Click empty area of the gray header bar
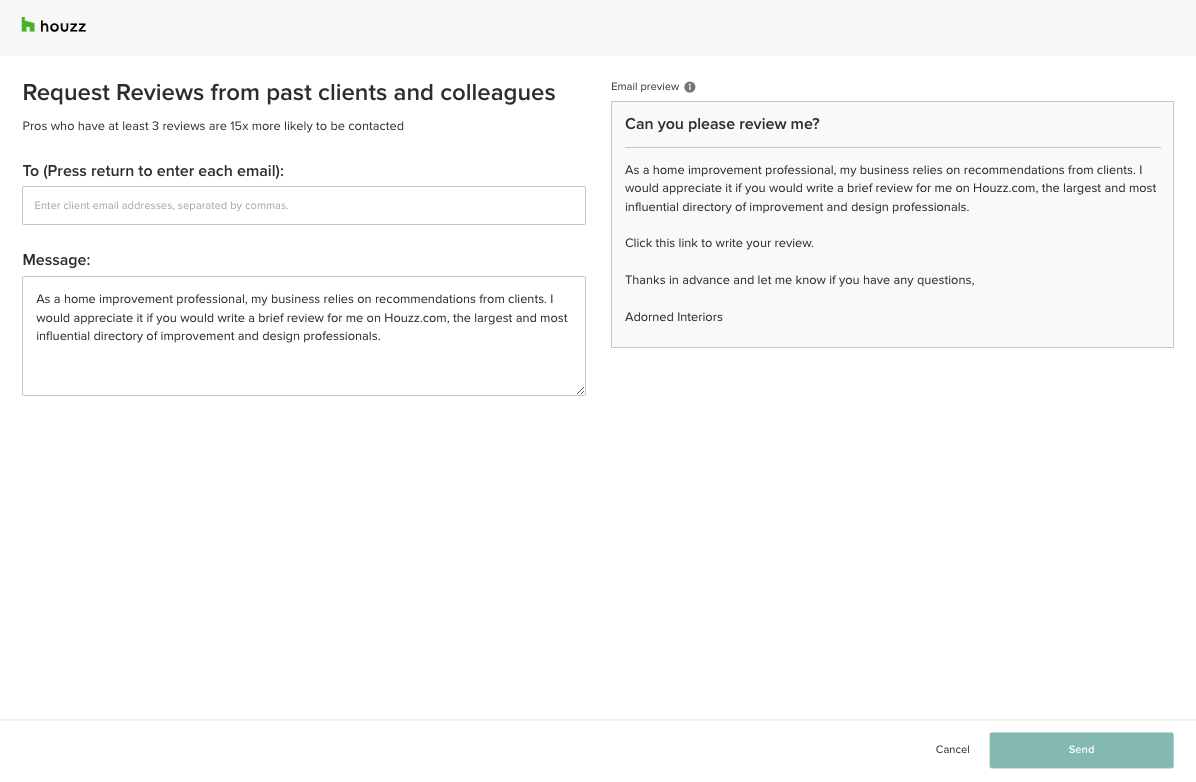The image size is (1196, 782). coord(640,27)
